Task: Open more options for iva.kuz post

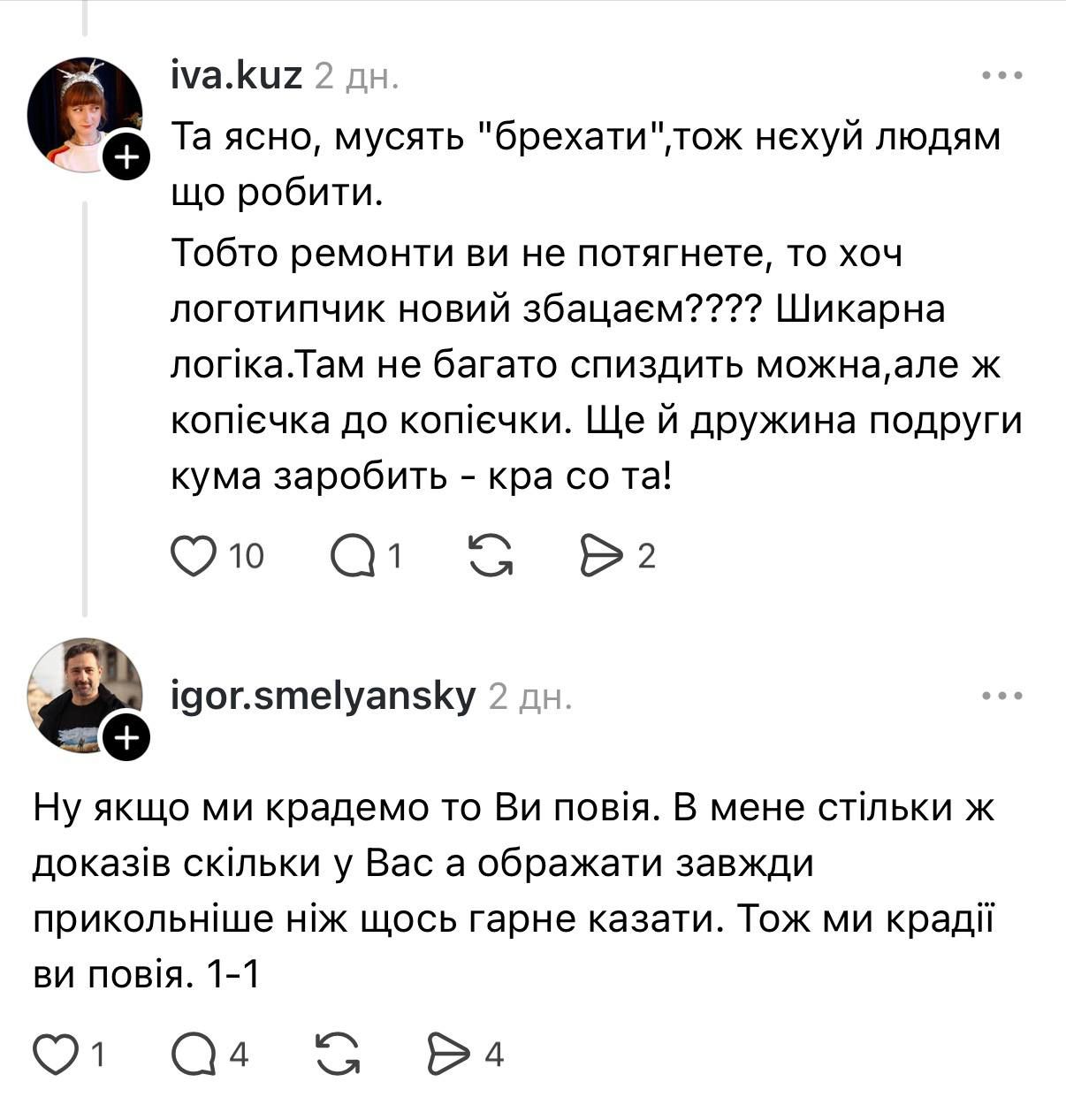Action: 1002,77
